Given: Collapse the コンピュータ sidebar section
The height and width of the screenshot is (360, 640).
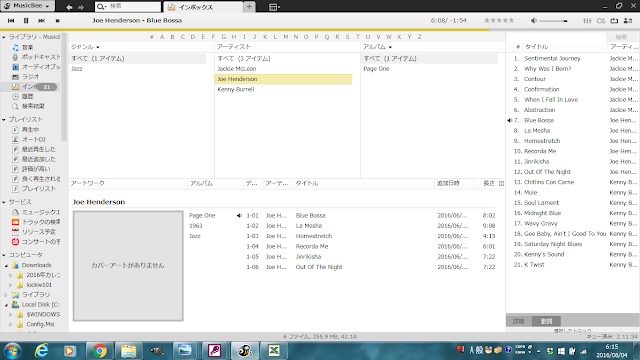Looking at the screenshot, I should click(4, 255).
